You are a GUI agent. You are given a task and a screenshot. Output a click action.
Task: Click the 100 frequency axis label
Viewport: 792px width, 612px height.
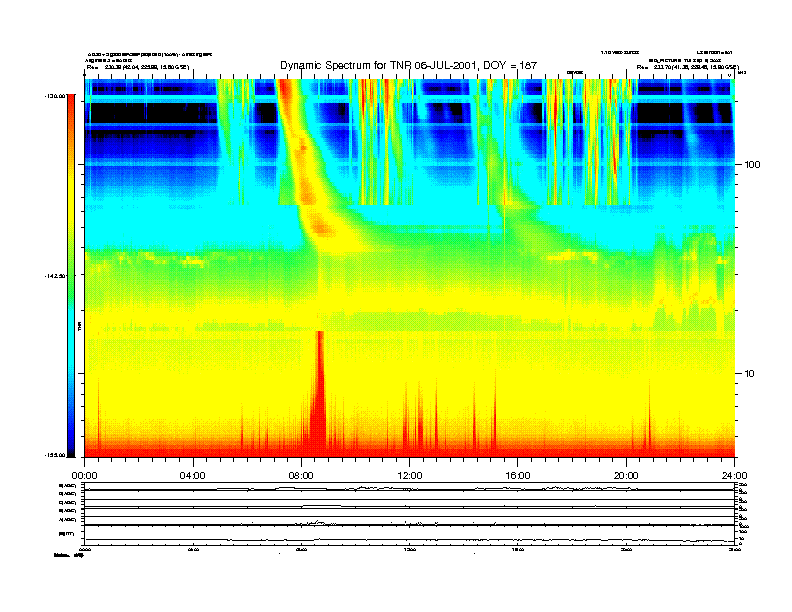753,165
